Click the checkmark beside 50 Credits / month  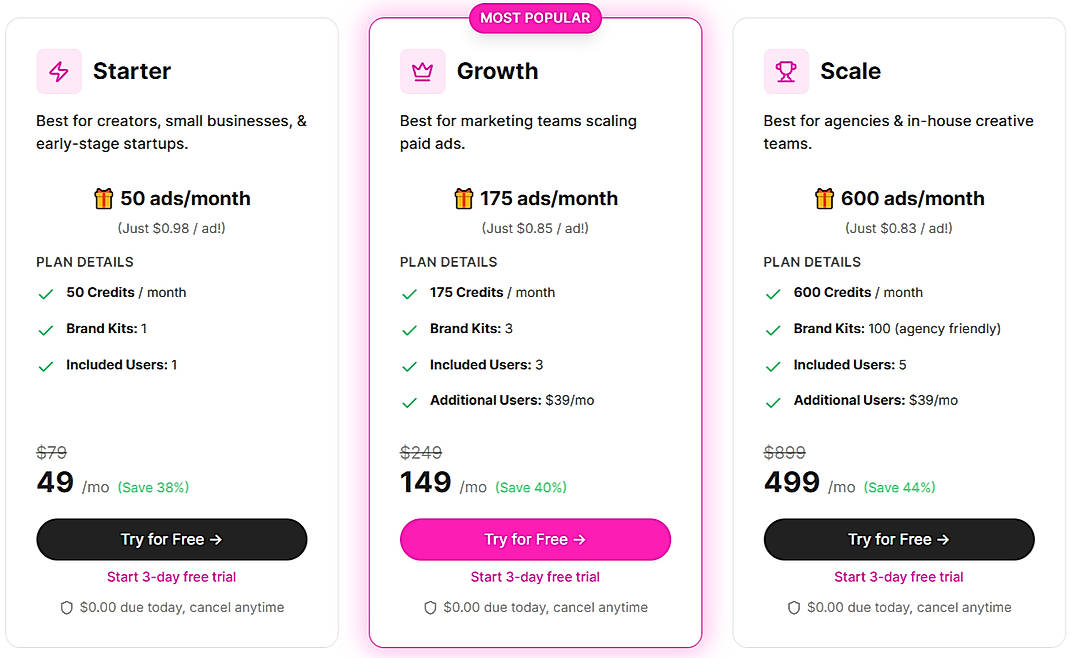[45, 292]
